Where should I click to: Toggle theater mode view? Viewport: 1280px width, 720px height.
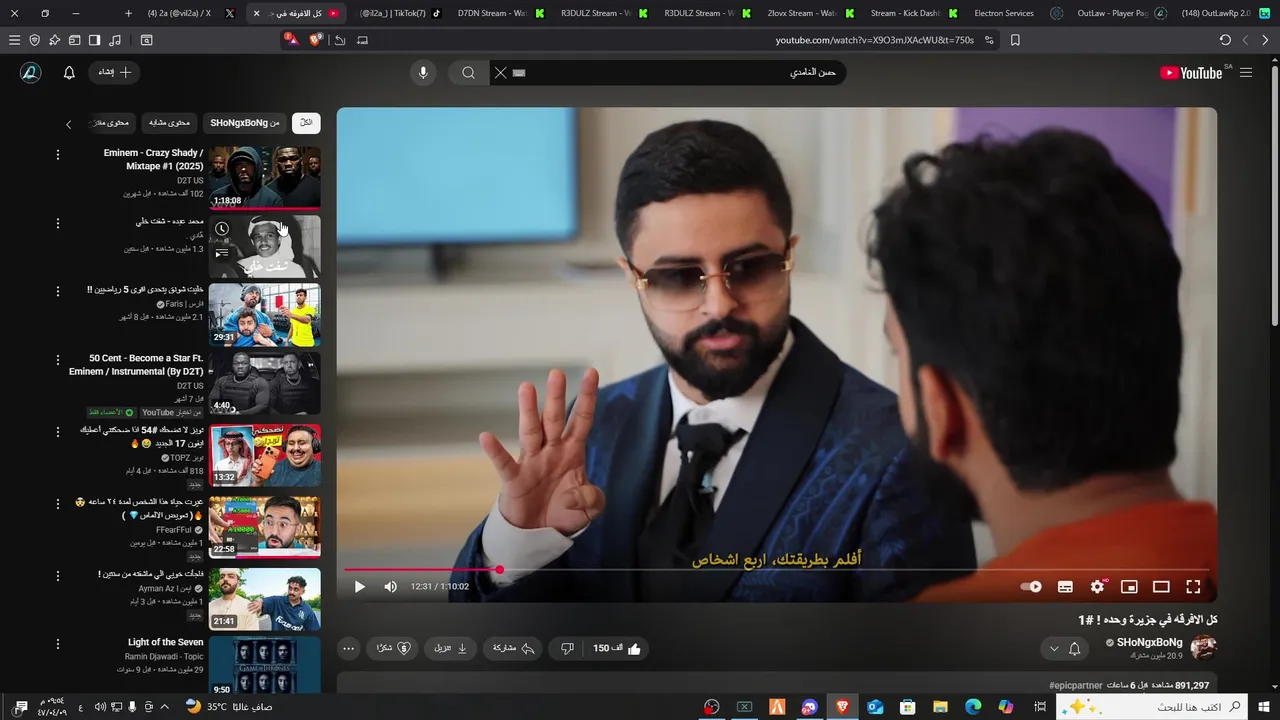click(x=1161, y=587)
